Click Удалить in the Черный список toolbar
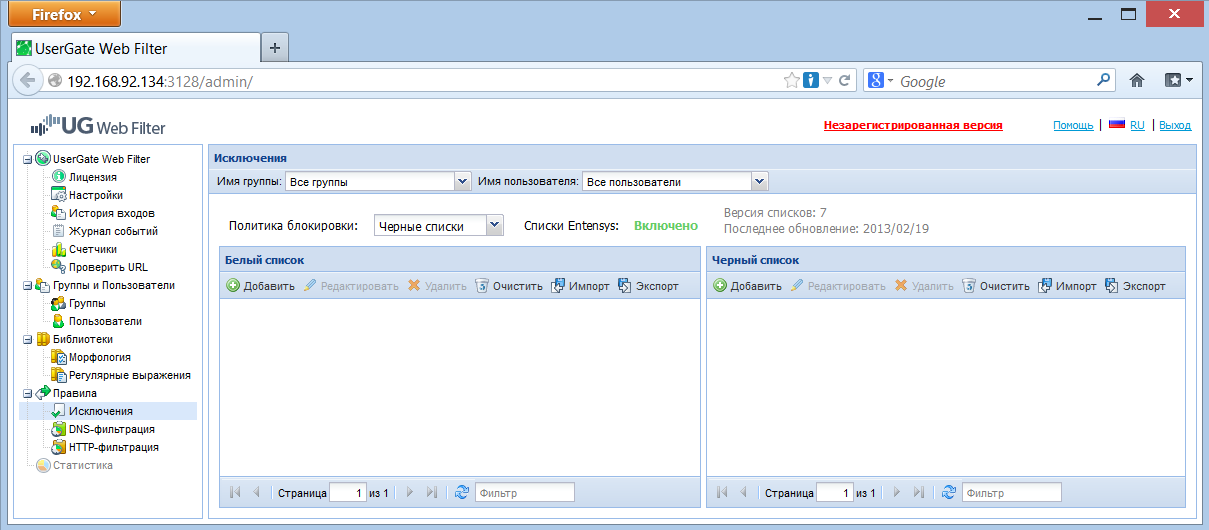Screen dimensions: 1209x530 tap(923, 286)
